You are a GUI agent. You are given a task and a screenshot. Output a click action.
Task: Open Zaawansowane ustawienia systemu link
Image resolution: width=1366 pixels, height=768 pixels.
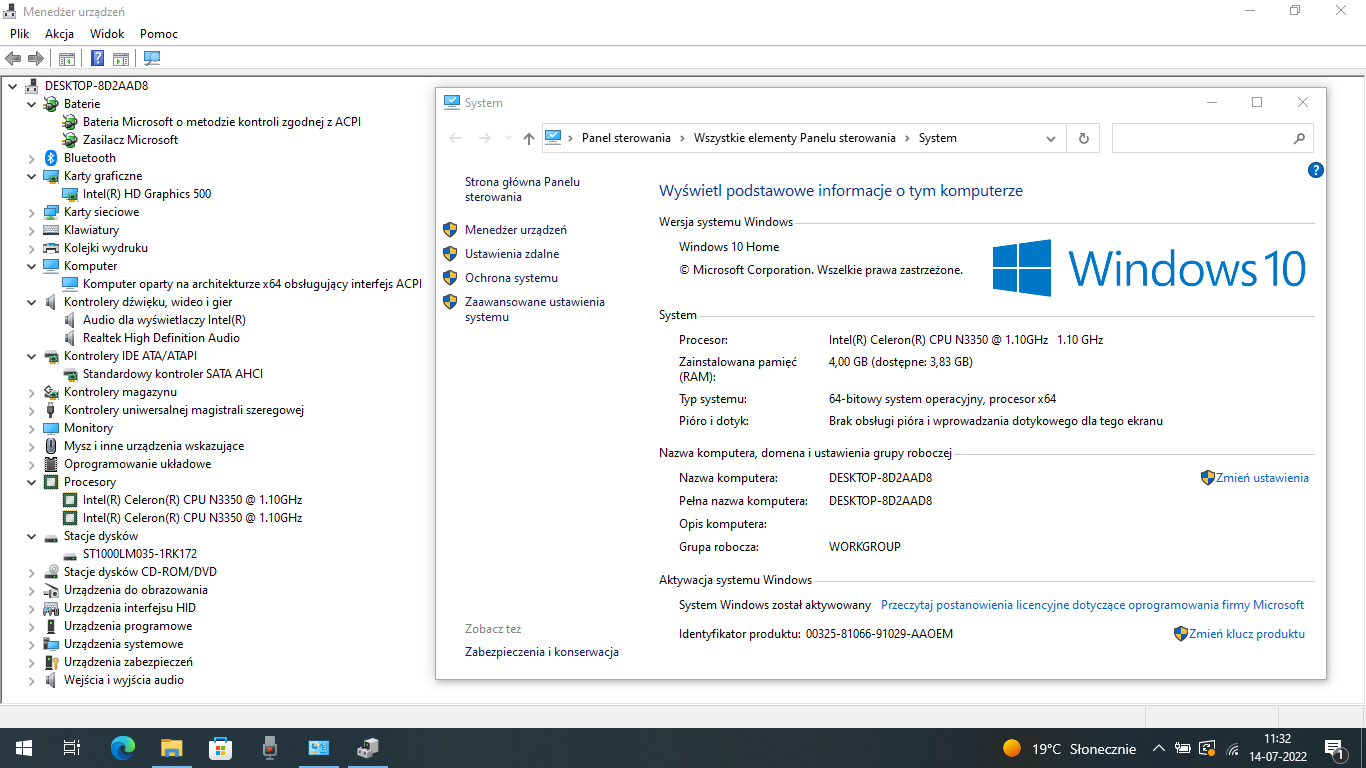tap(535, 309)
